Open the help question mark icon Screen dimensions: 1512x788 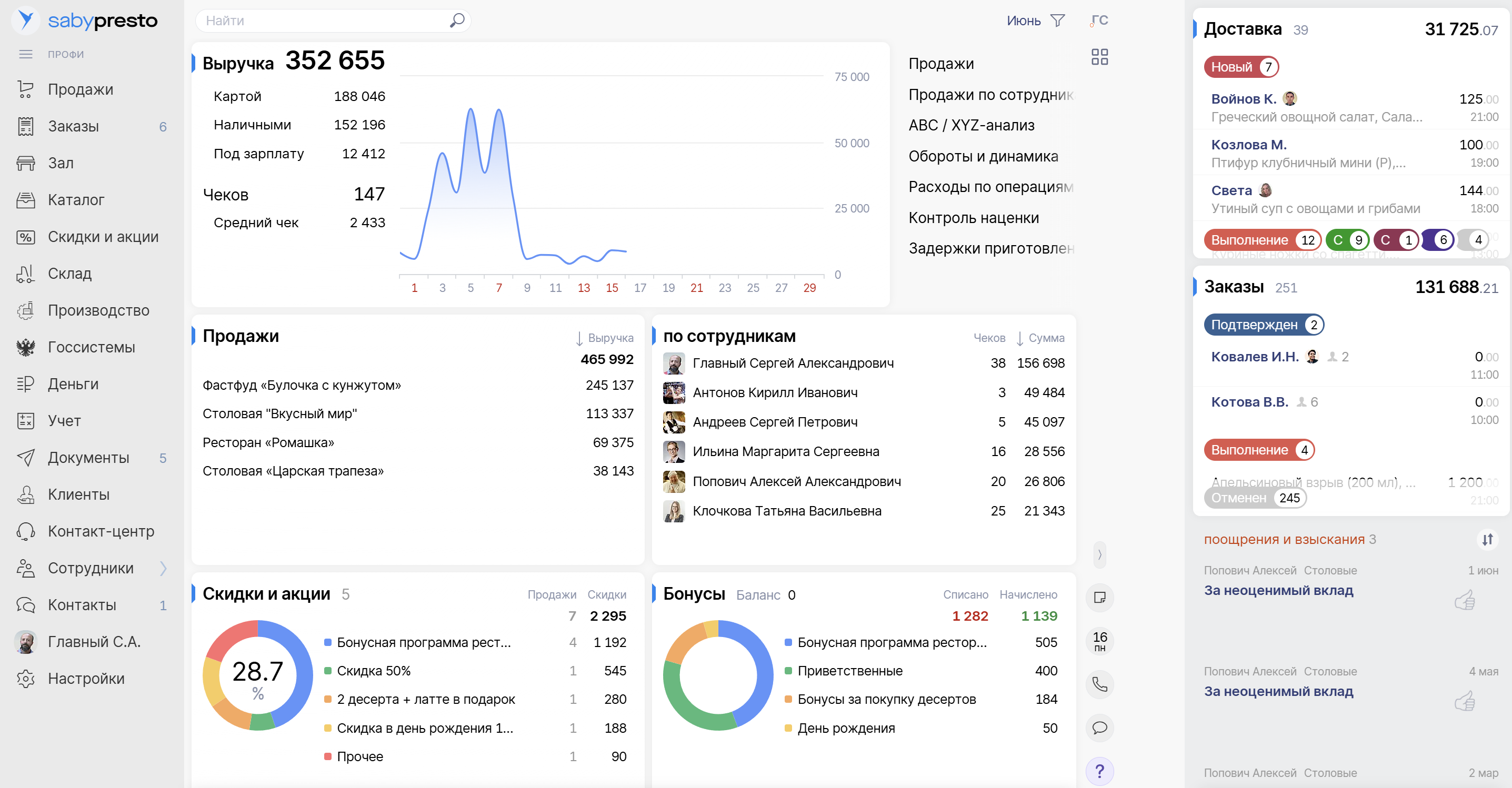(x=1100, y=772)
